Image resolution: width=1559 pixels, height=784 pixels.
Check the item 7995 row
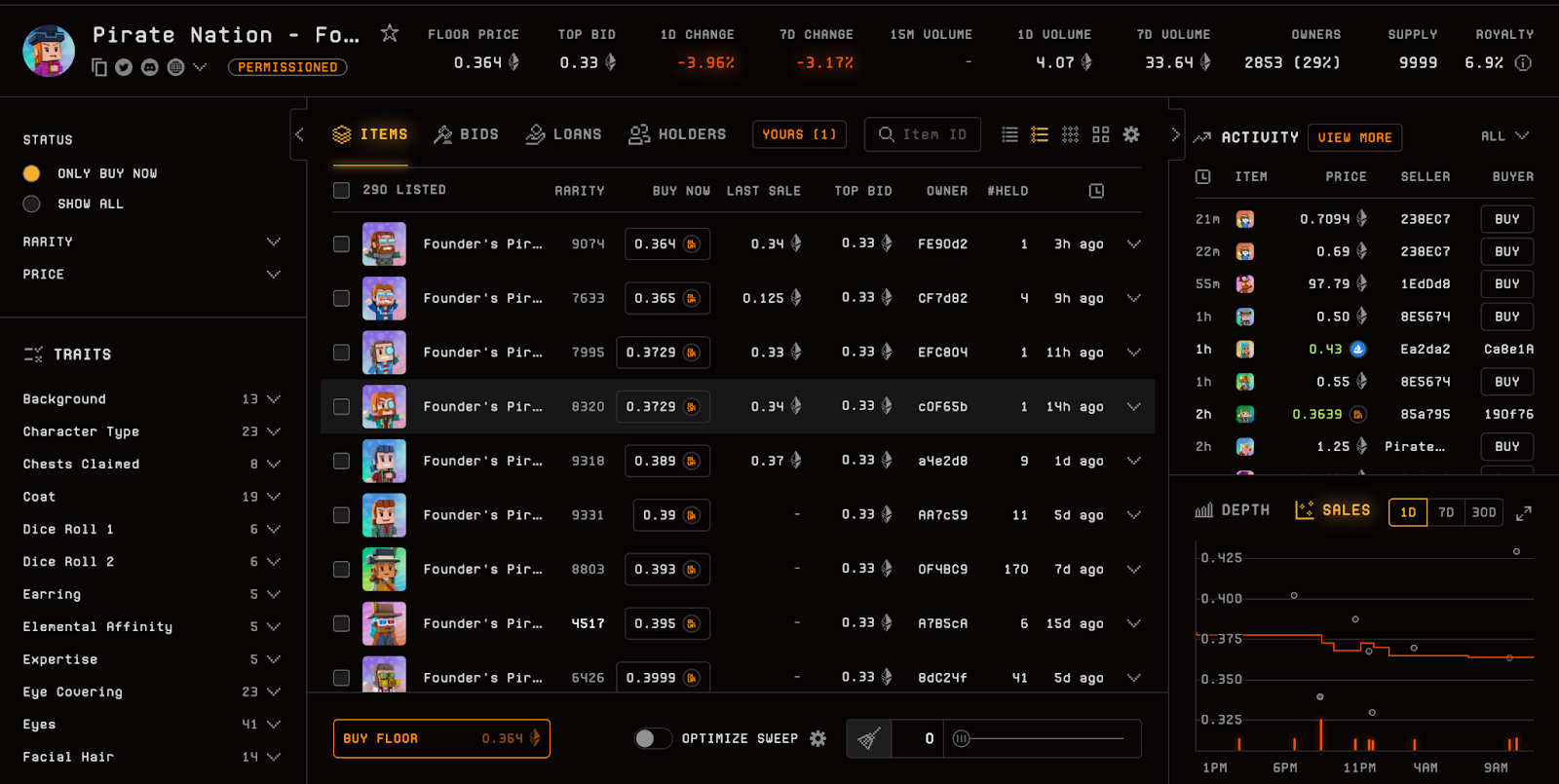click(341, 353)
